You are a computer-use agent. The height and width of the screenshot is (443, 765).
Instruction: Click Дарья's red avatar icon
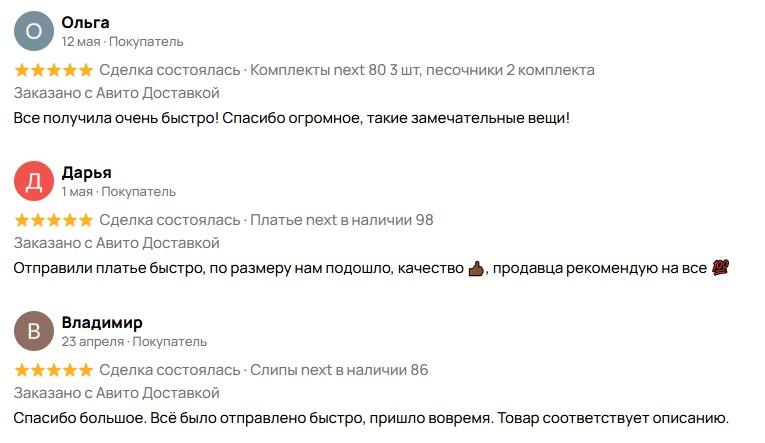click(34, 181)
